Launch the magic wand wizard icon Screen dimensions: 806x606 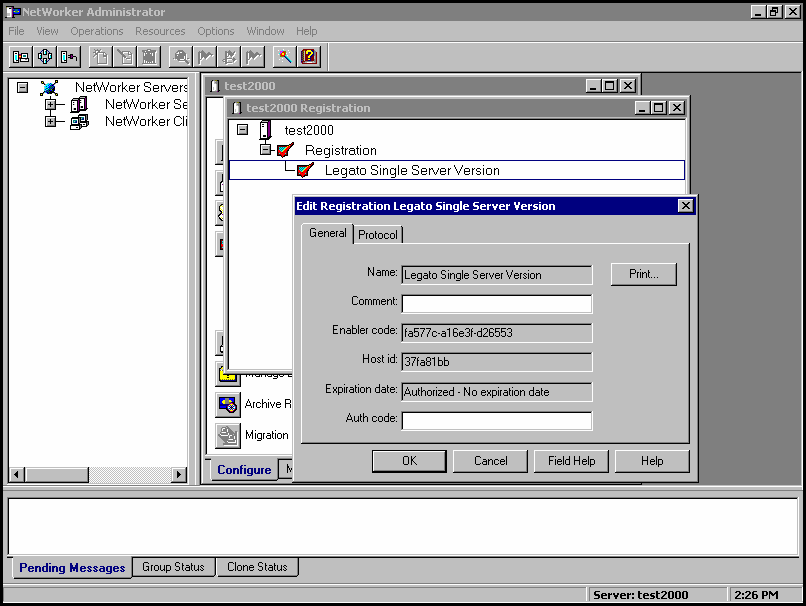click(285, 57)
